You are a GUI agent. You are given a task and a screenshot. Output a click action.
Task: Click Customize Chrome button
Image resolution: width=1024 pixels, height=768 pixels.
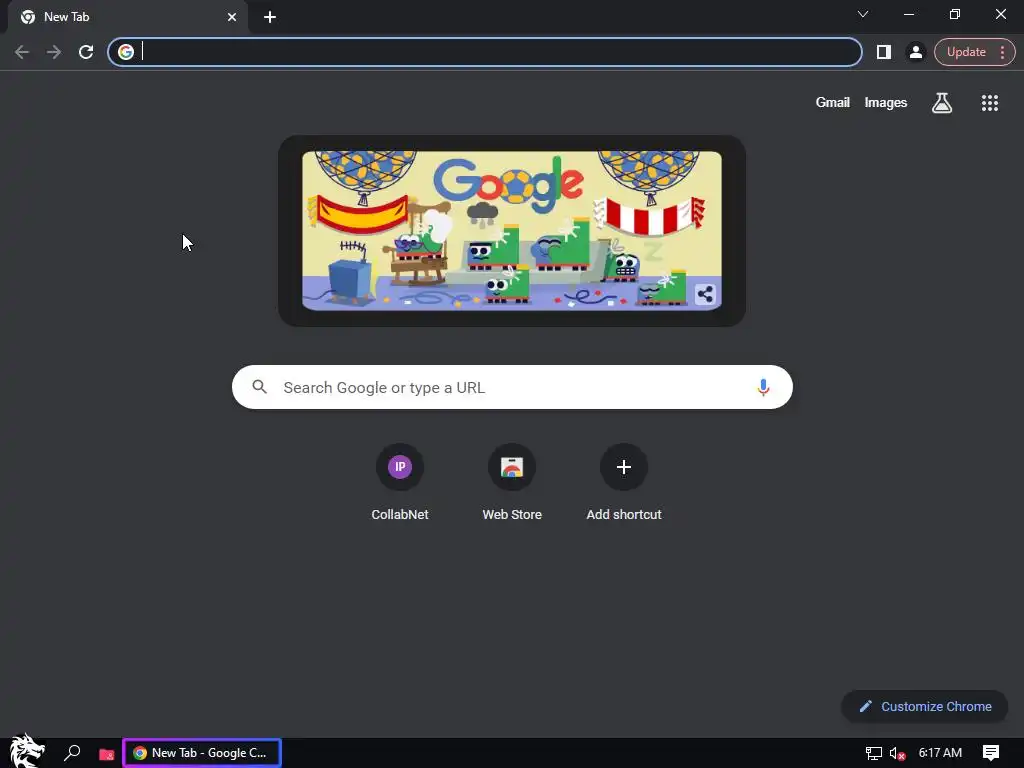coord(925,707)
